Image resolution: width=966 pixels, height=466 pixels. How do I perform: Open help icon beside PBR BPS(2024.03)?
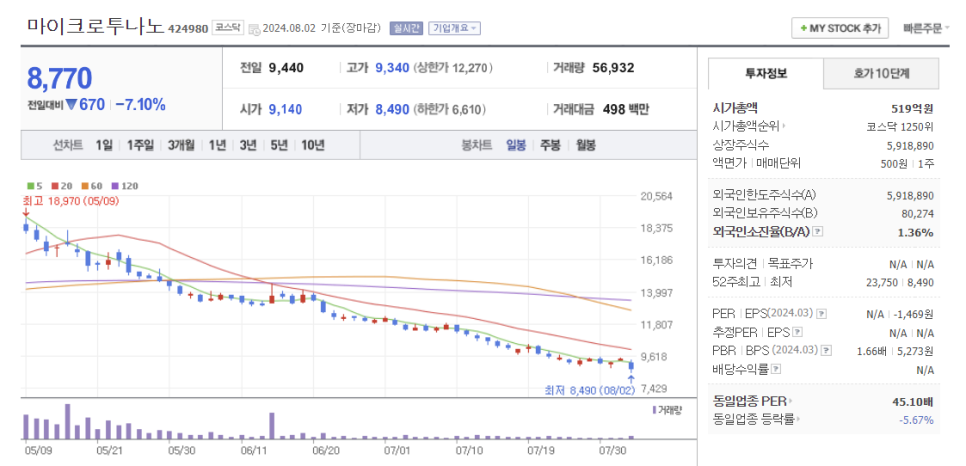tap(827, 350)
